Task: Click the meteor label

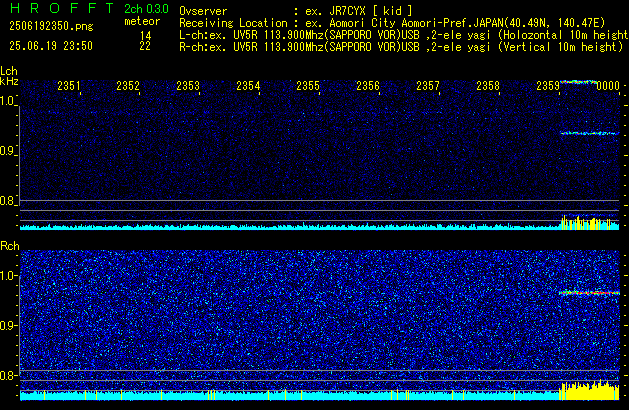Action: (x=142, y=21)
